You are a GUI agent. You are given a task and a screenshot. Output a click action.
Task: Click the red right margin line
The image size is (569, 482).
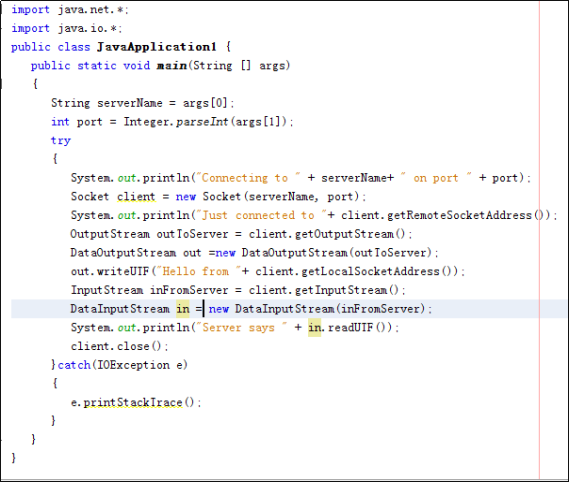(x=540, y=241)
